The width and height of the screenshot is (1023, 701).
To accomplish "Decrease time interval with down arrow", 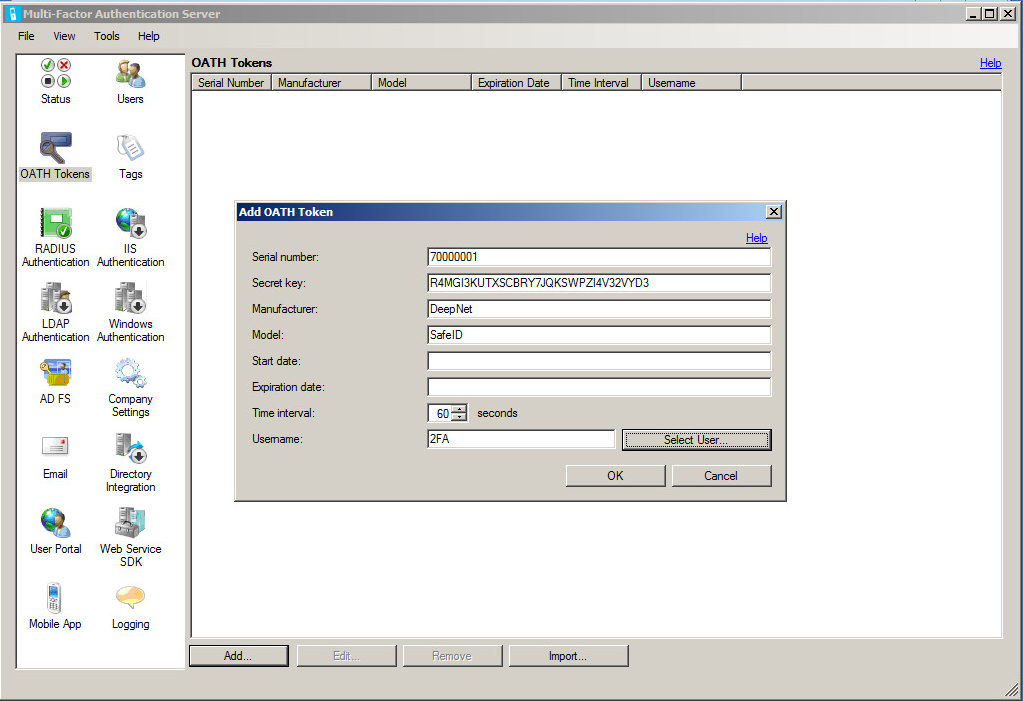I will pyautogui.click(x=459, y=417).
